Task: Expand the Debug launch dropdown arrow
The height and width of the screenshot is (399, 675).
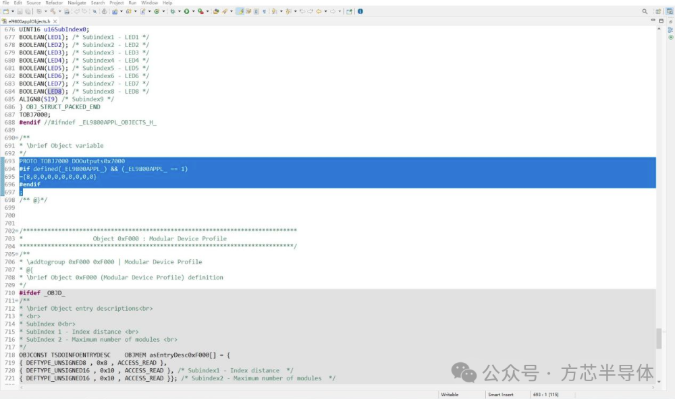Action: [x=179, y=11]
